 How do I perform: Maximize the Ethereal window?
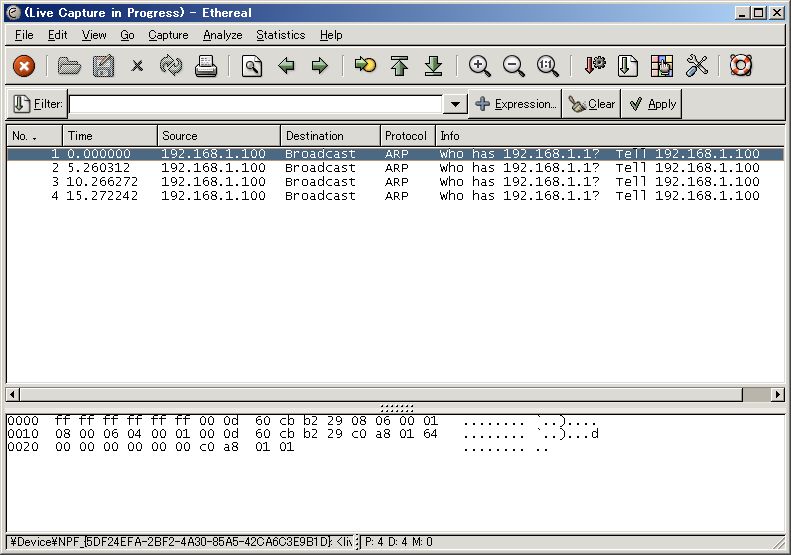point(758,13)
